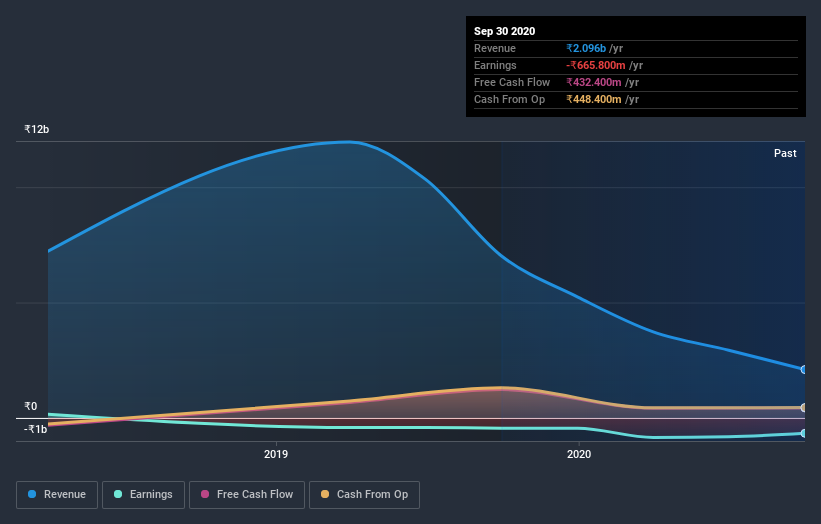Click the -₹1b y-axis label

point(36,429)
